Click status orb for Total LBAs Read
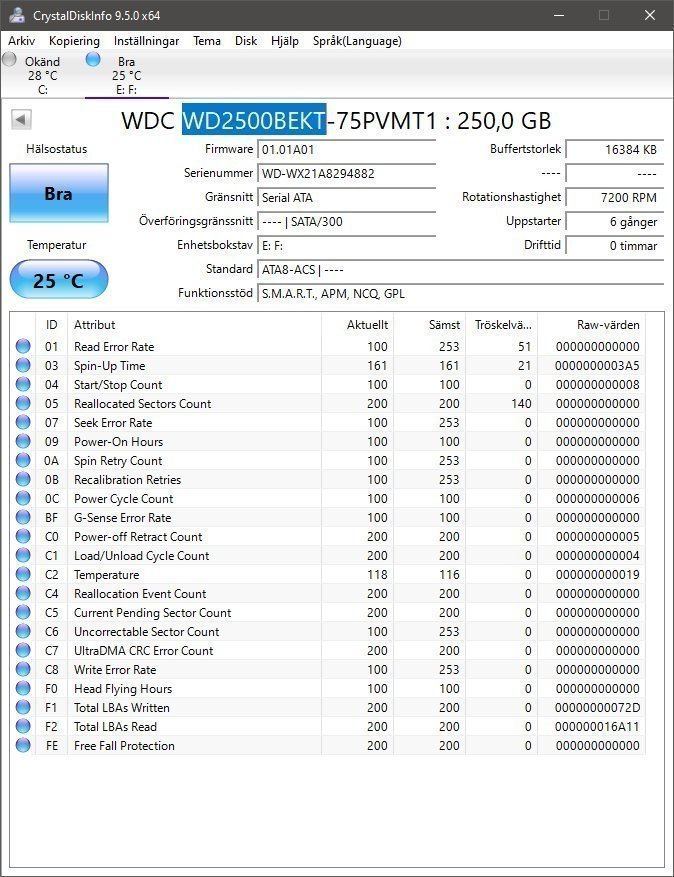The height and width of the screenshot is (877, 674). coord(23,727)
